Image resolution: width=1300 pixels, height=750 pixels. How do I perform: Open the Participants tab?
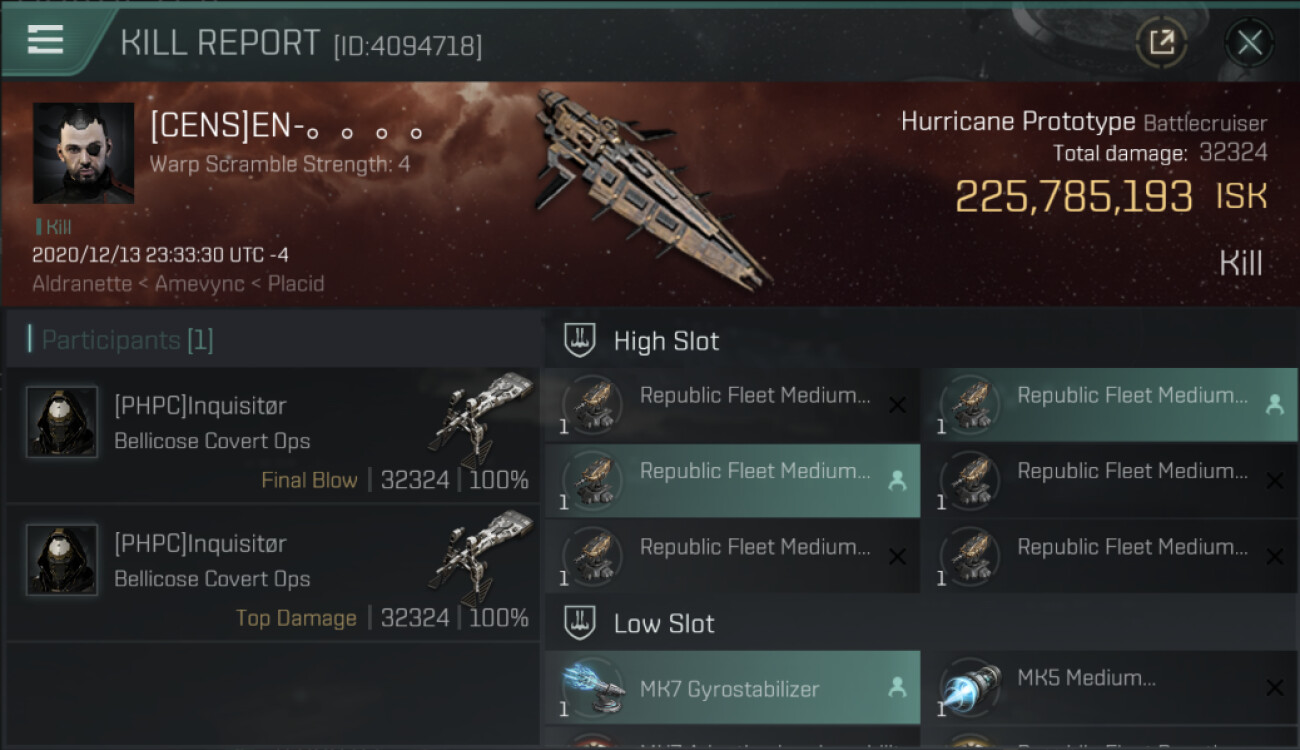pyautogui.click(x=127, y=340)
